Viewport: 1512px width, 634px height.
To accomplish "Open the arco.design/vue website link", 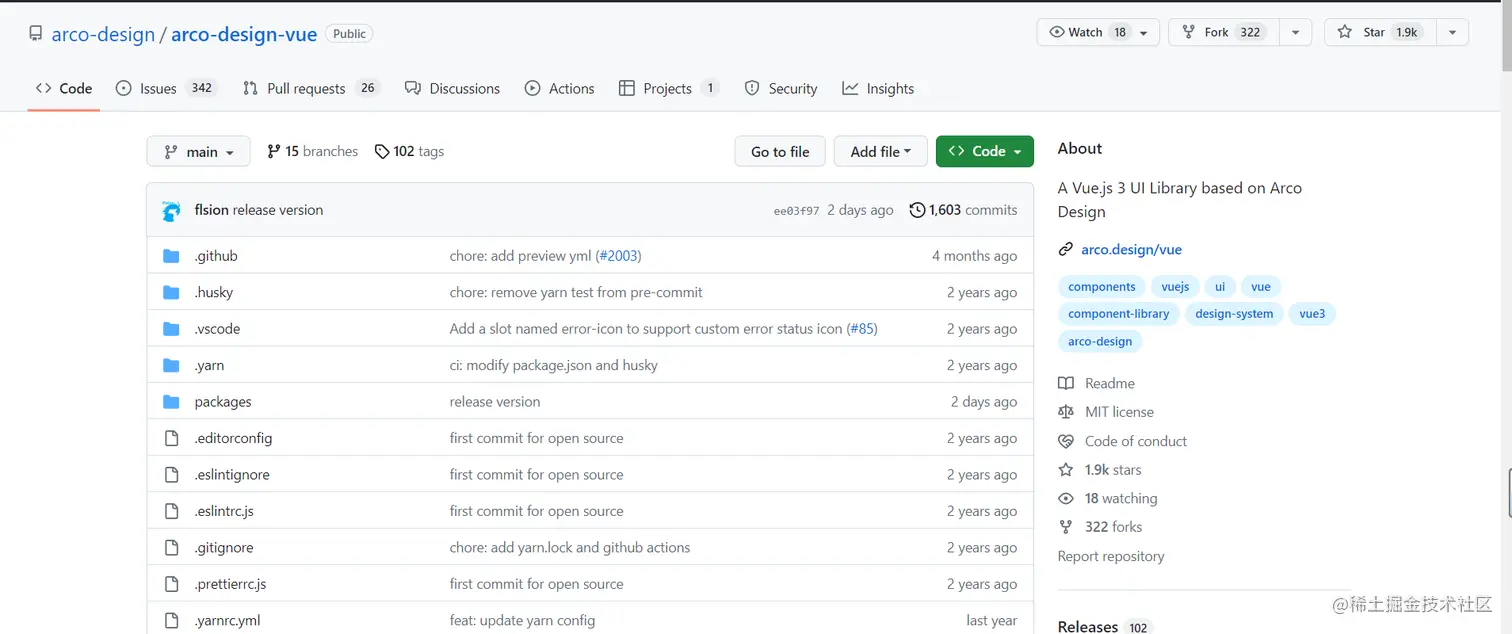I will (x=1131, y=250).
